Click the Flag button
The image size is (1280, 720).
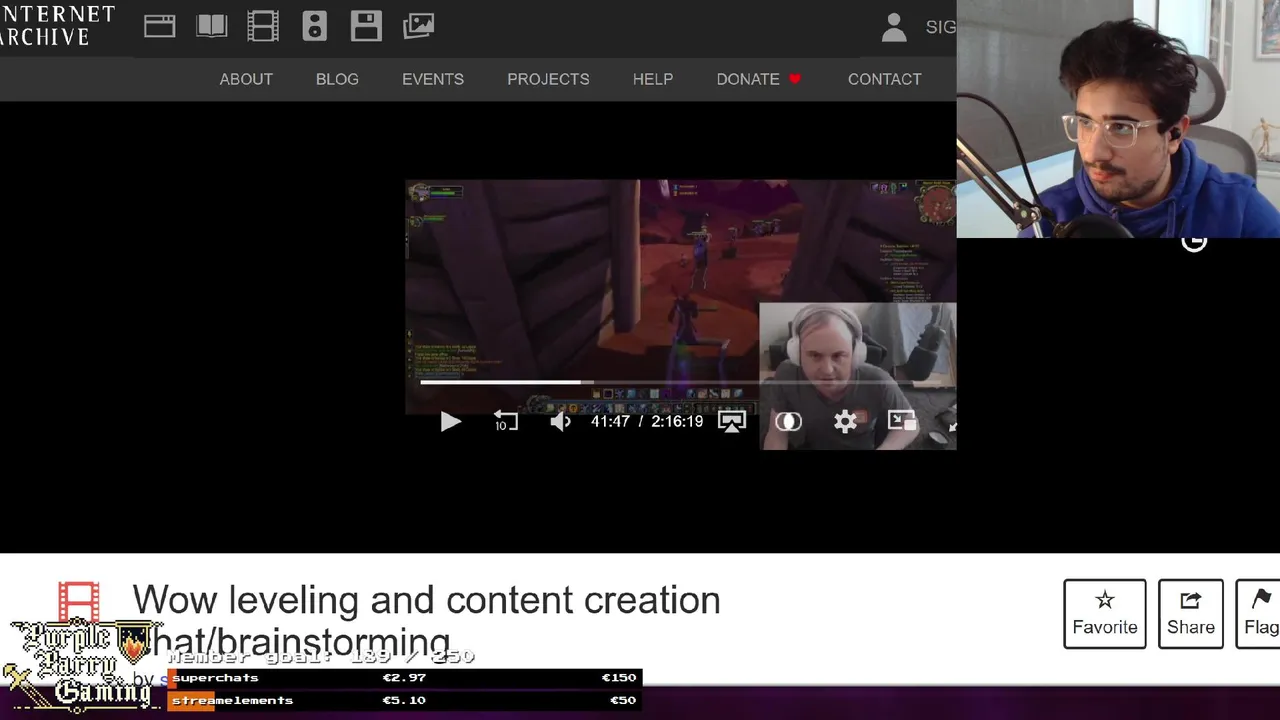(x=1259, y=614)
